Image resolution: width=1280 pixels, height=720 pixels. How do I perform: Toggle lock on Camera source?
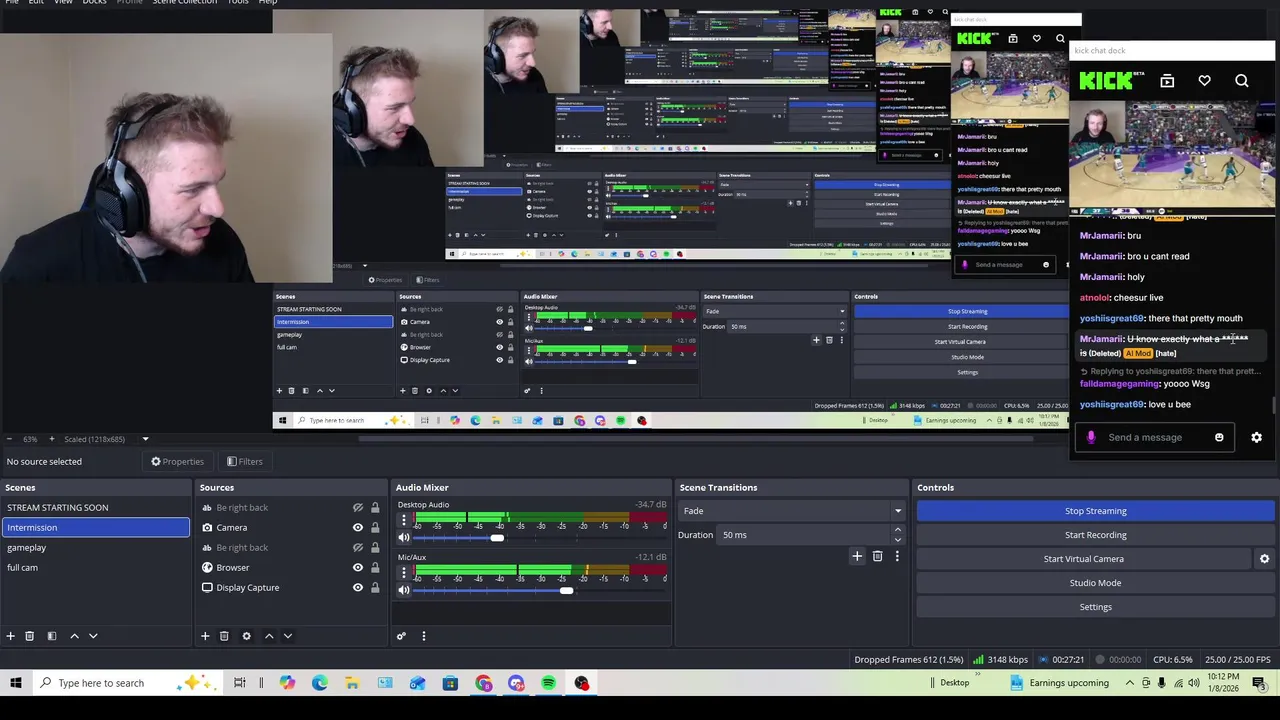[x=375, y=527]
